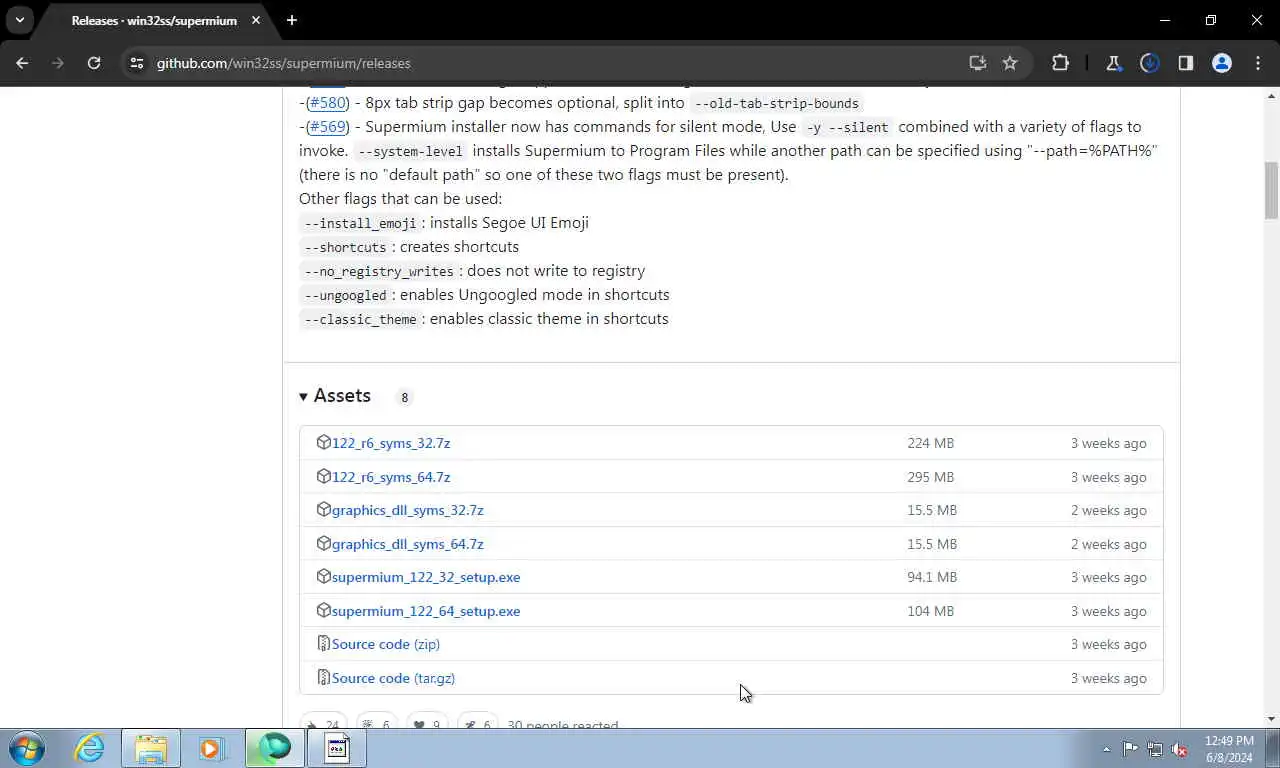Open network status tray icon
Viewport: 1280px width, 768px height.
tap(1155, 749)
